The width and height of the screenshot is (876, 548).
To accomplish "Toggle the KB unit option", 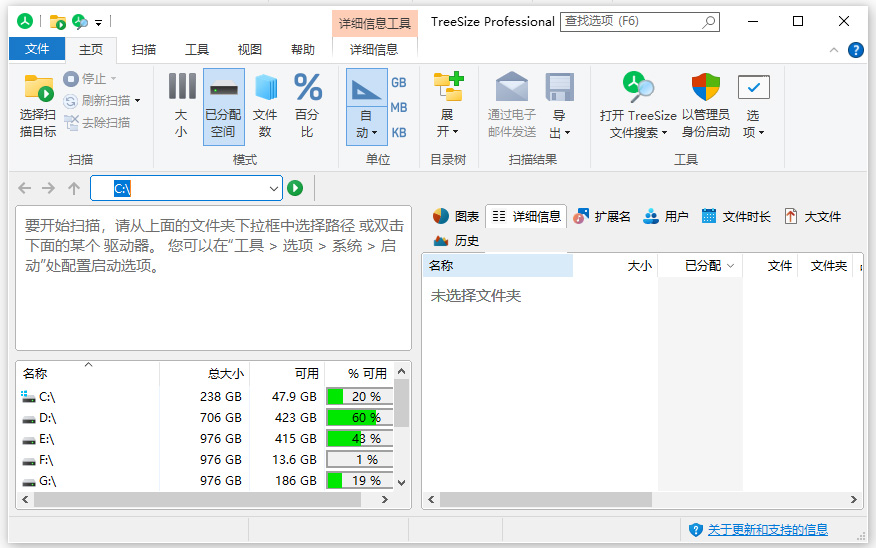I will 399,132.
